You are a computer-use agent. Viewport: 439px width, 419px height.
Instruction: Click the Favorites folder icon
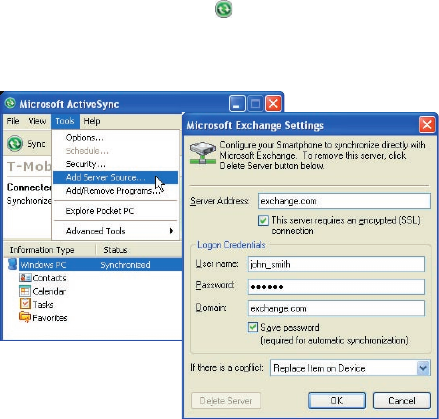click(x=25, y=317)
